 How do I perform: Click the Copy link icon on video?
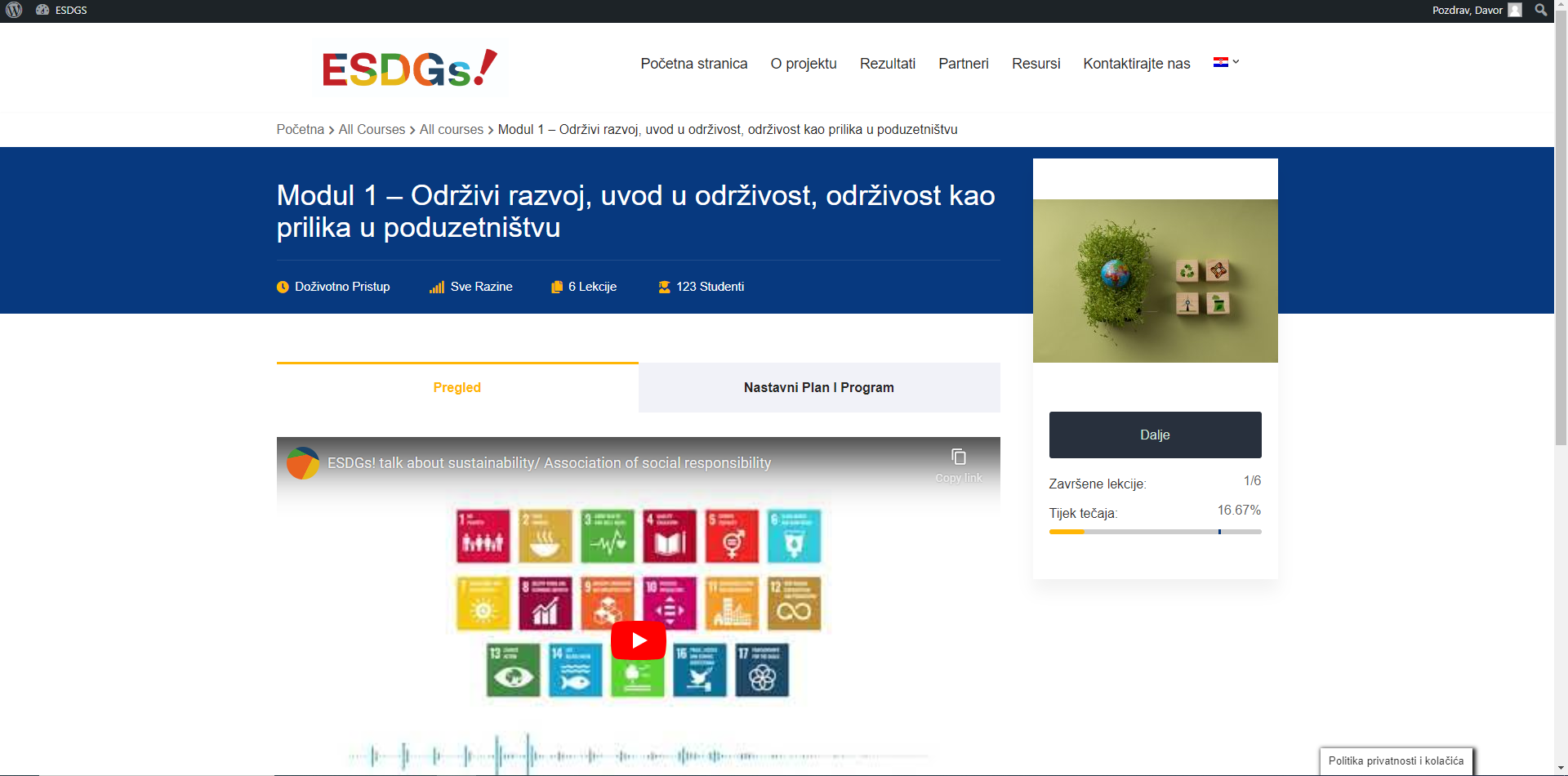pos(958,457)
